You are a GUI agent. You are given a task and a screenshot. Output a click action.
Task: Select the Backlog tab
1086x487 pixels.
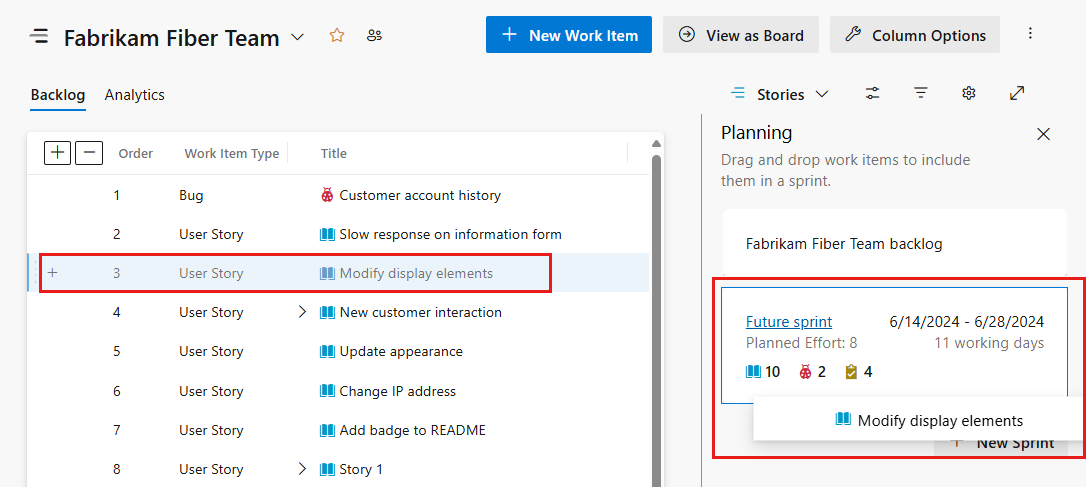pyautogui.click(x=58, y=95)
